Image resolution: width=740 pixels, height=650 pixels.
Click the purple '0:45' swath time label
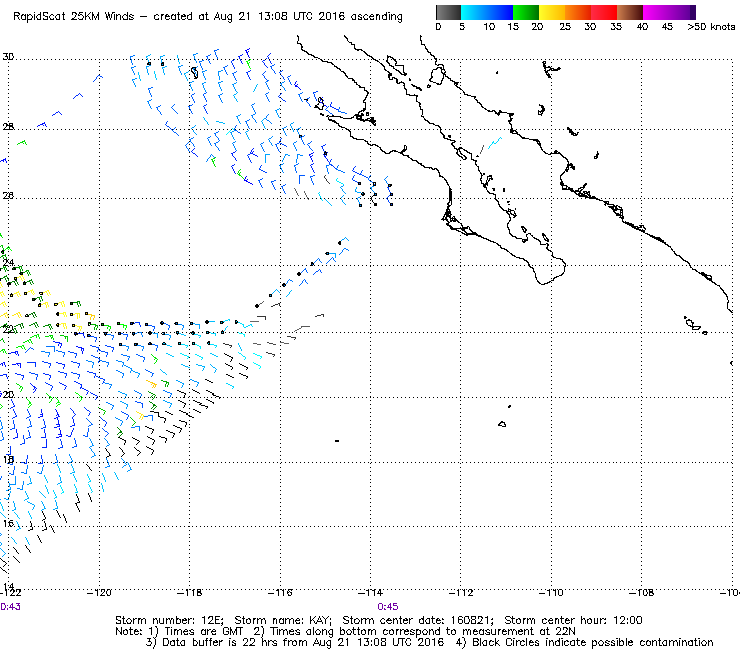click(387, 607)
